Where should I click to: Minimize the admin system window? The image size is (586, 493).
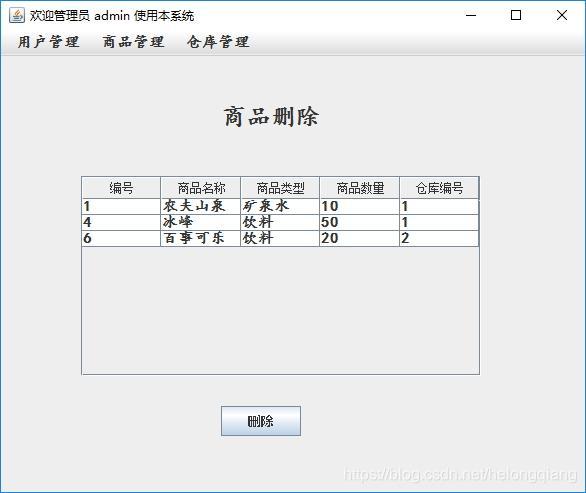tap(471, 15)
